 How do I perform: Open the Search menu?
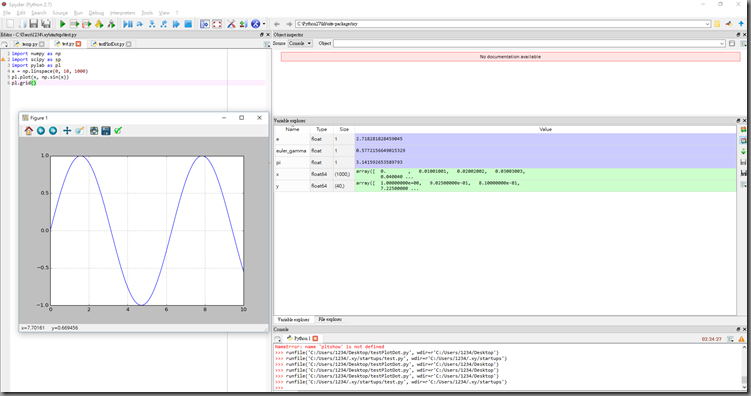click(x=39, y=13)
